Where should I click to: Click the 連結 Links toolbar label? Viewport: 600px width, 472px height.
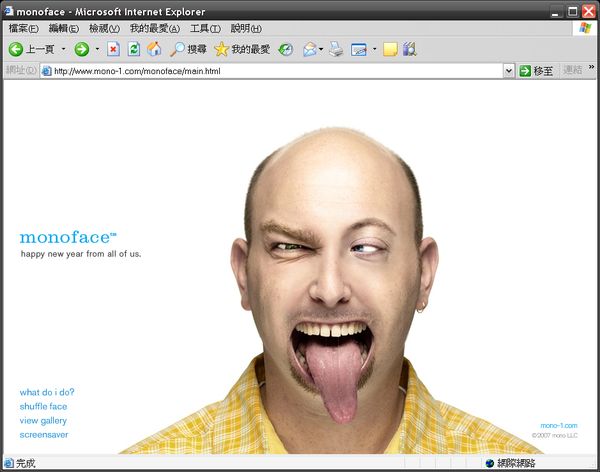573,70
